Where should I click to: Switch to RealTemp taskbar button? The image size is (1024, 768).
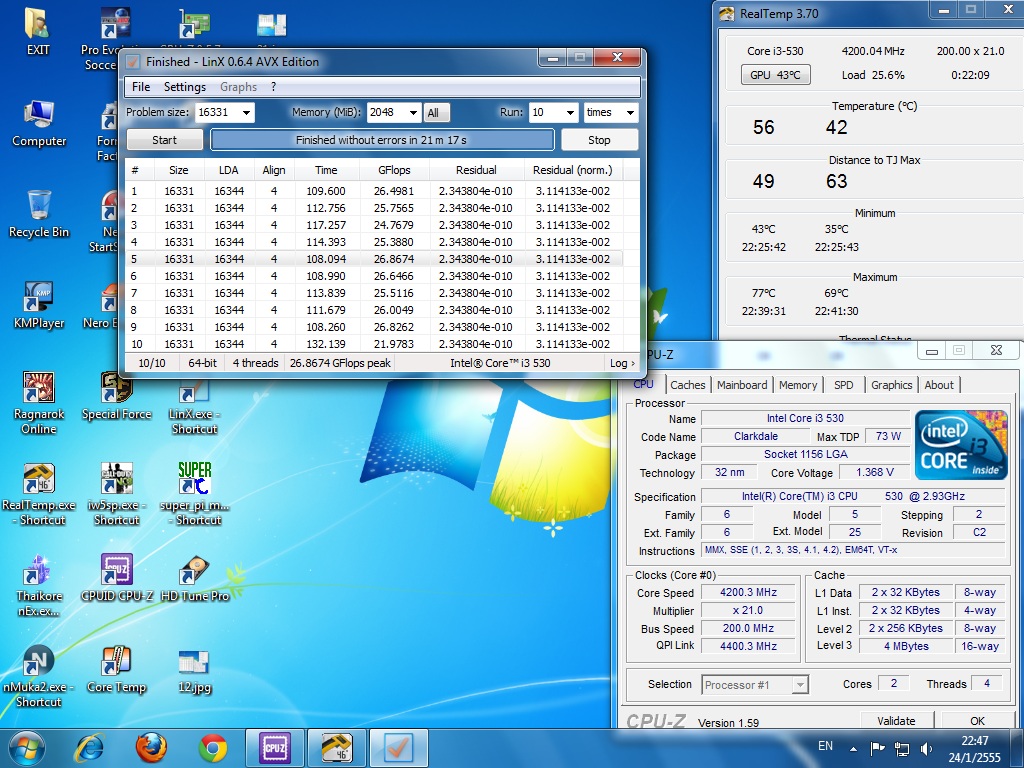click(336, 748)
